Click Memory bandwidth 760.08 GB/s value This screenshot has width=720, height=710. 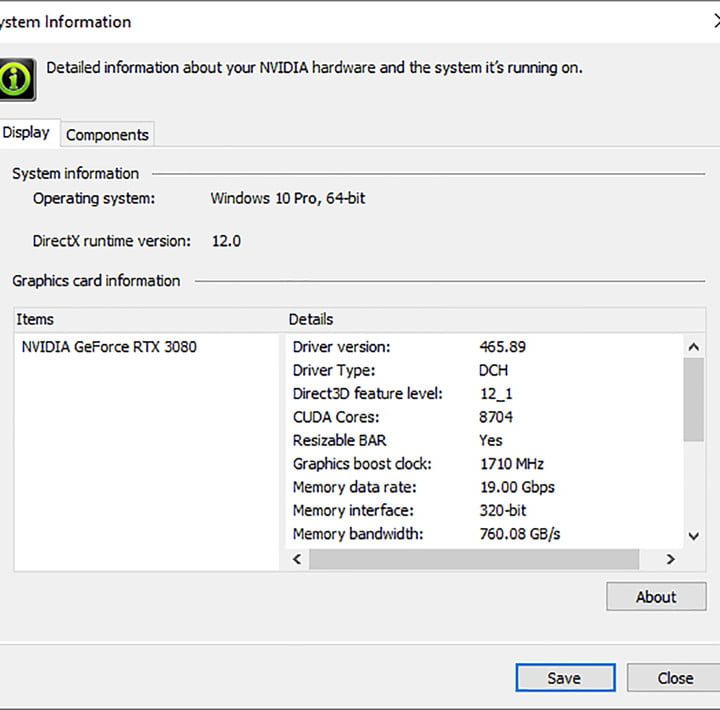tap(520, 534)
